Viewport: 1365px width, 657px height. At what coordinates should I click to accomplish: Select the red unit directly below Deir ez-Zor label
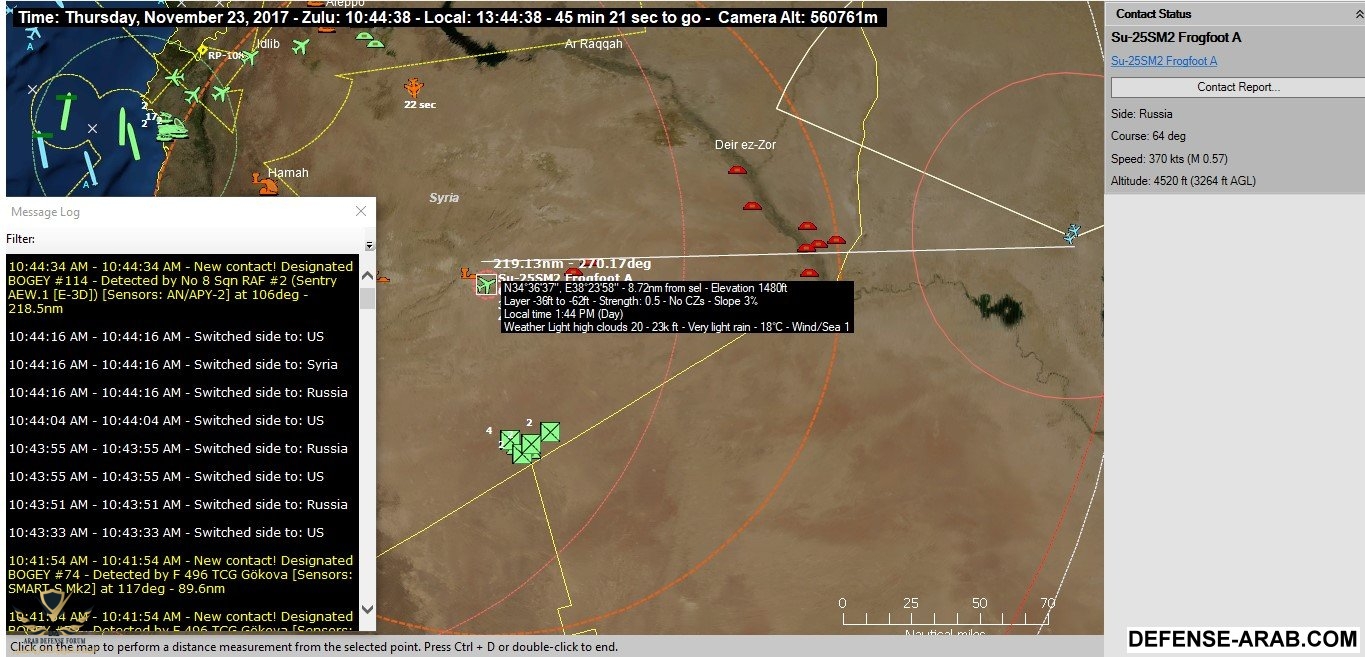[x=737, y=171]
